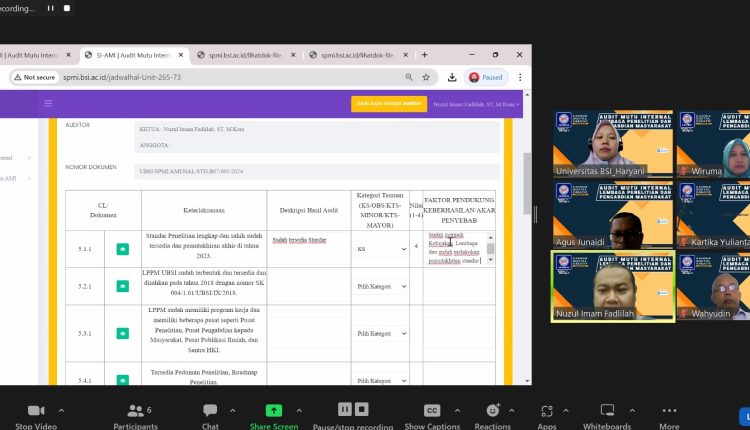750x430 pixels.
Task: Open video options arrow beside Stop Video
Action: click(x=61, y=410)
